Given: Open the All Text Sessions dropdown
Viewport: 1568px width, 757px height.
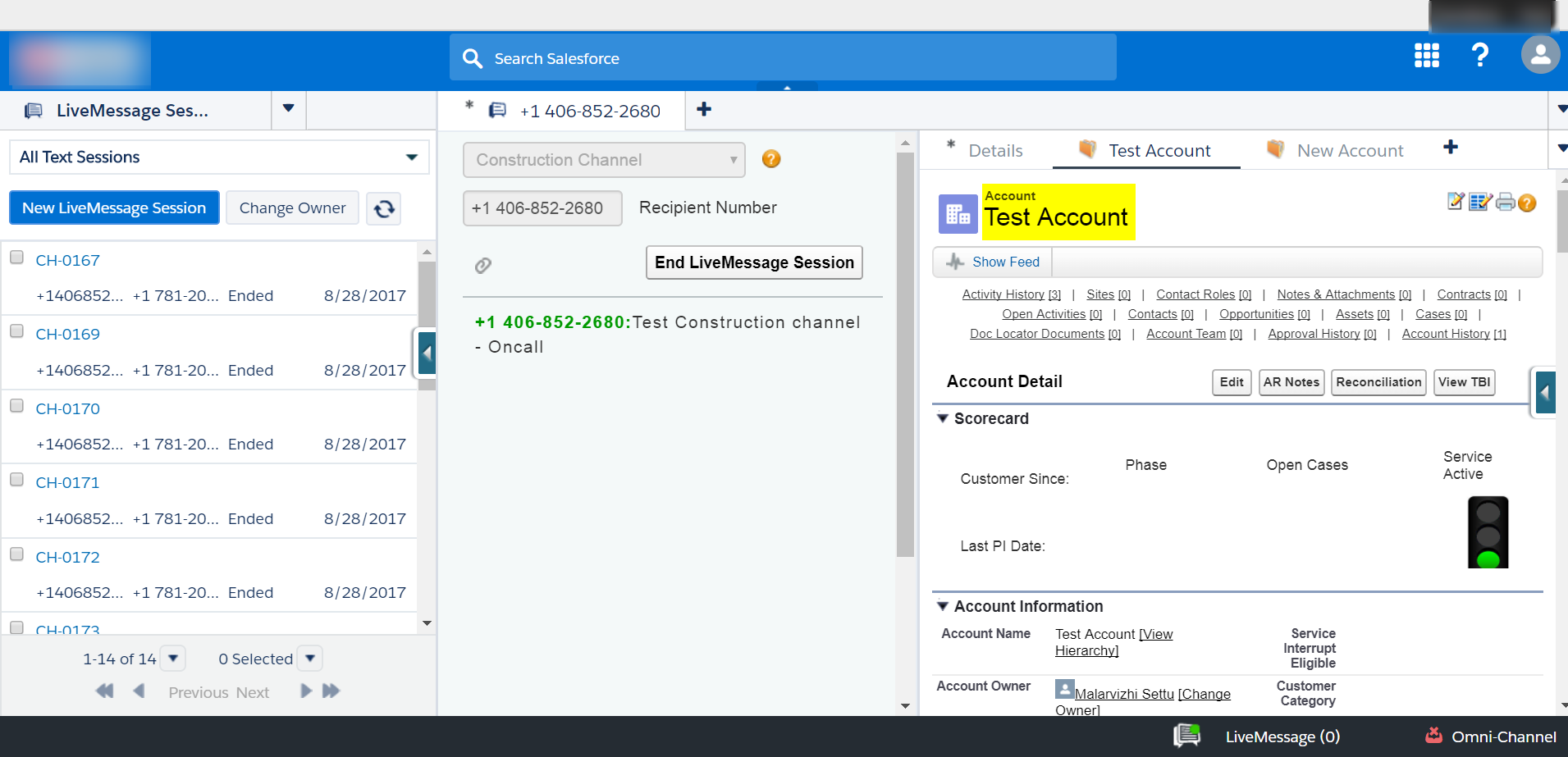Looking at the screenshot, I should pyautogui.click(x=219, y=157).
